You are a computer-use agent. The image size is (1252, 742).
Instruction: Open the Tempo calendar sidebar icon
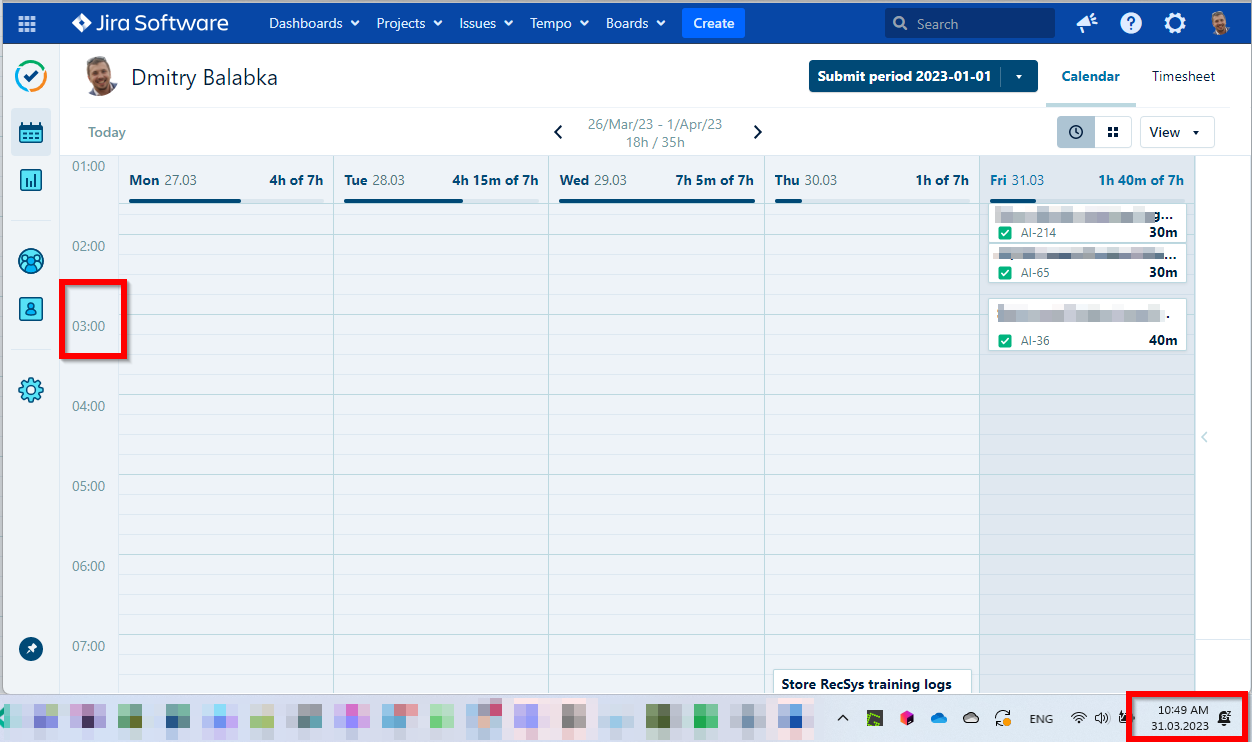[x=31, y=132]
